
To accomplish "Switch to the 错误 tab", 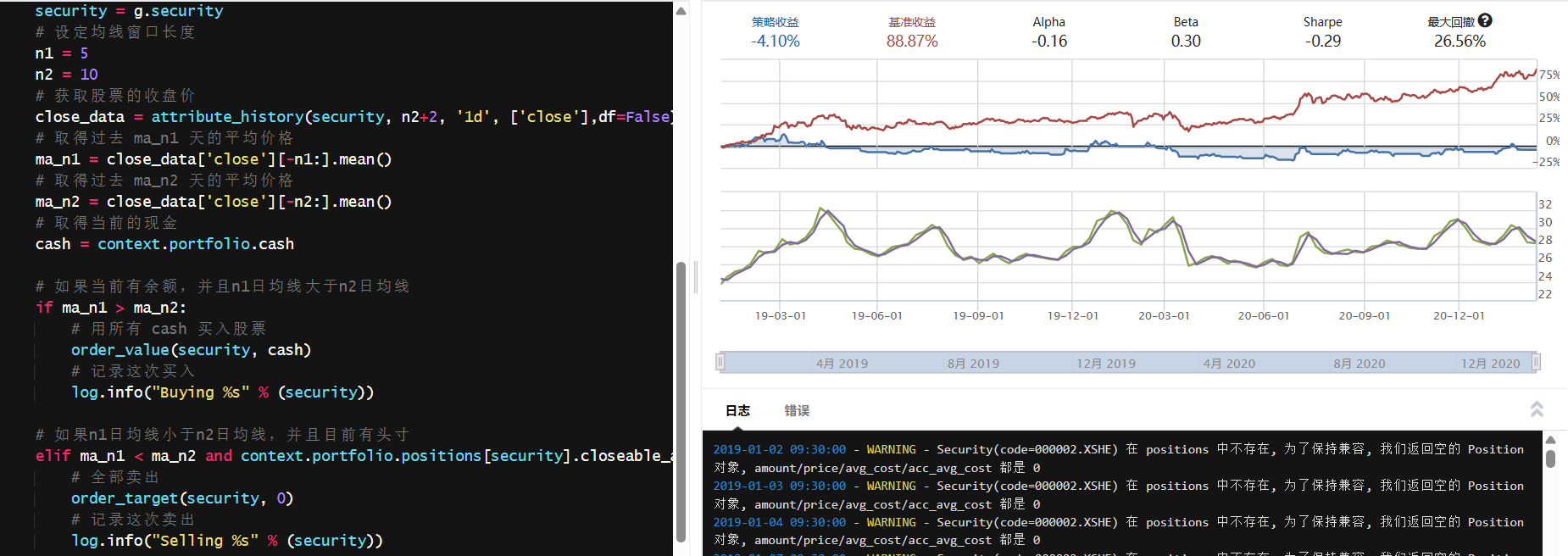I will tap(797, 410).
